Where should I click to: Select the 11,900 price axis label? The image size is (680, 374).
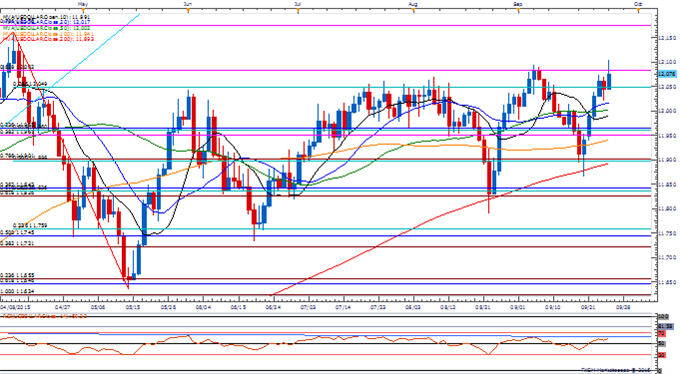pyautogui.click(x=667, y=160)
